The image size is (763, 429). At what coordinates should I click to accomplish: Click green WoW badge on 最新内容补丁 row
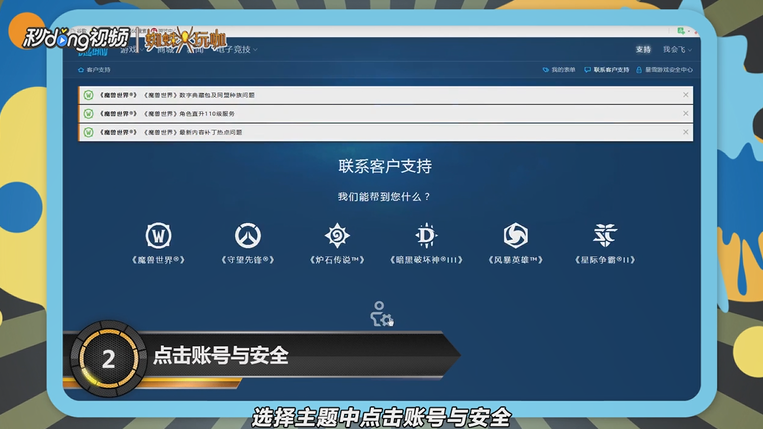click(88, 132)
